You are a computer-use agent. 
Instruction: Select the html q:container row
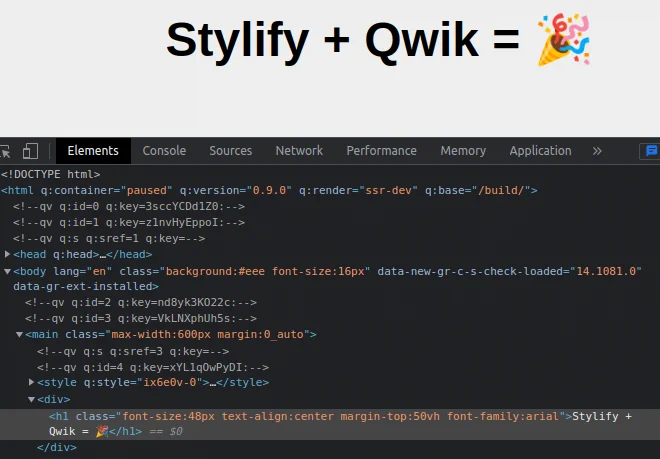(269, 190)
